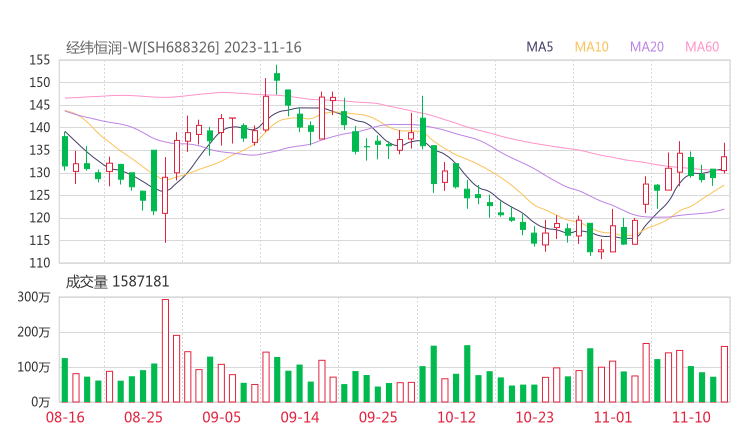Click the 08-25 date axis label
Image resolution: width=740 pixels, height=440 pixels.
pos(143,417)
